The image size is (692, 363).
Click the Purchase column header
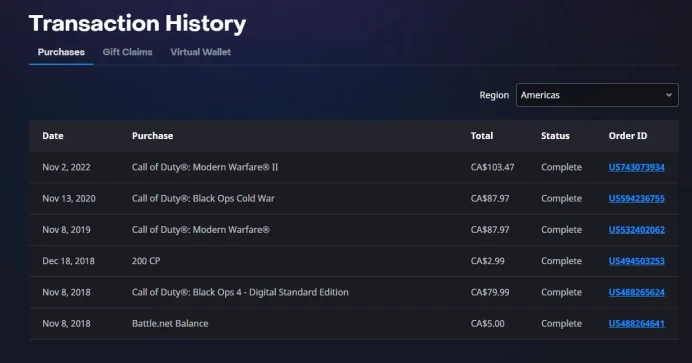pos(152,136)
